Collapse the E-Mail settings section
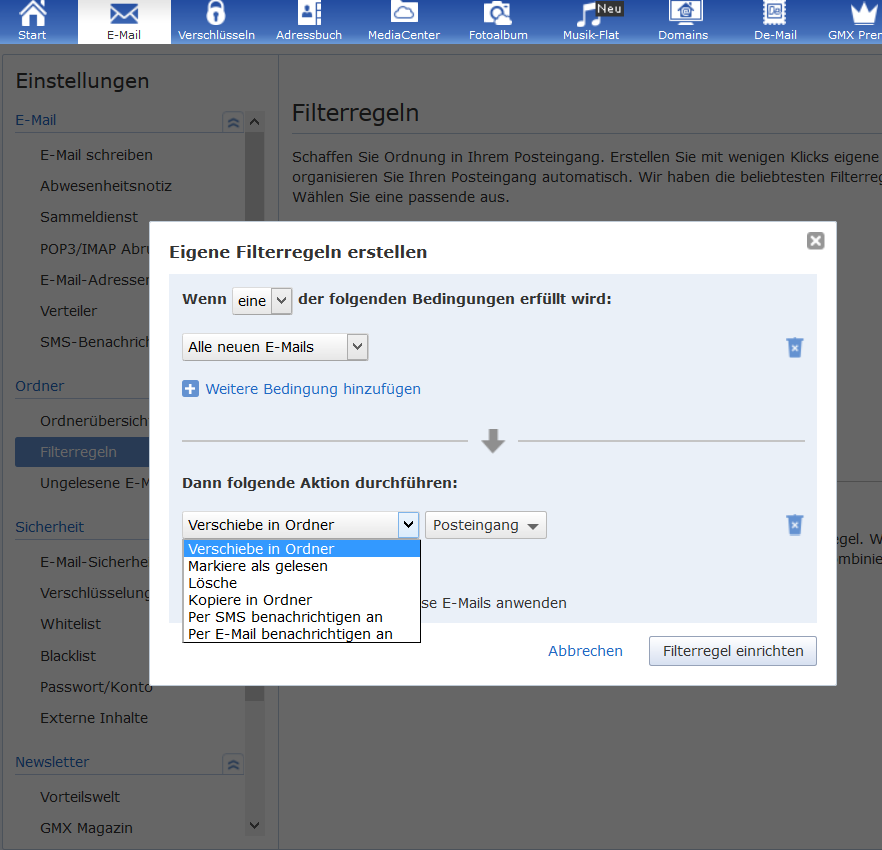 tap(233, 122)
